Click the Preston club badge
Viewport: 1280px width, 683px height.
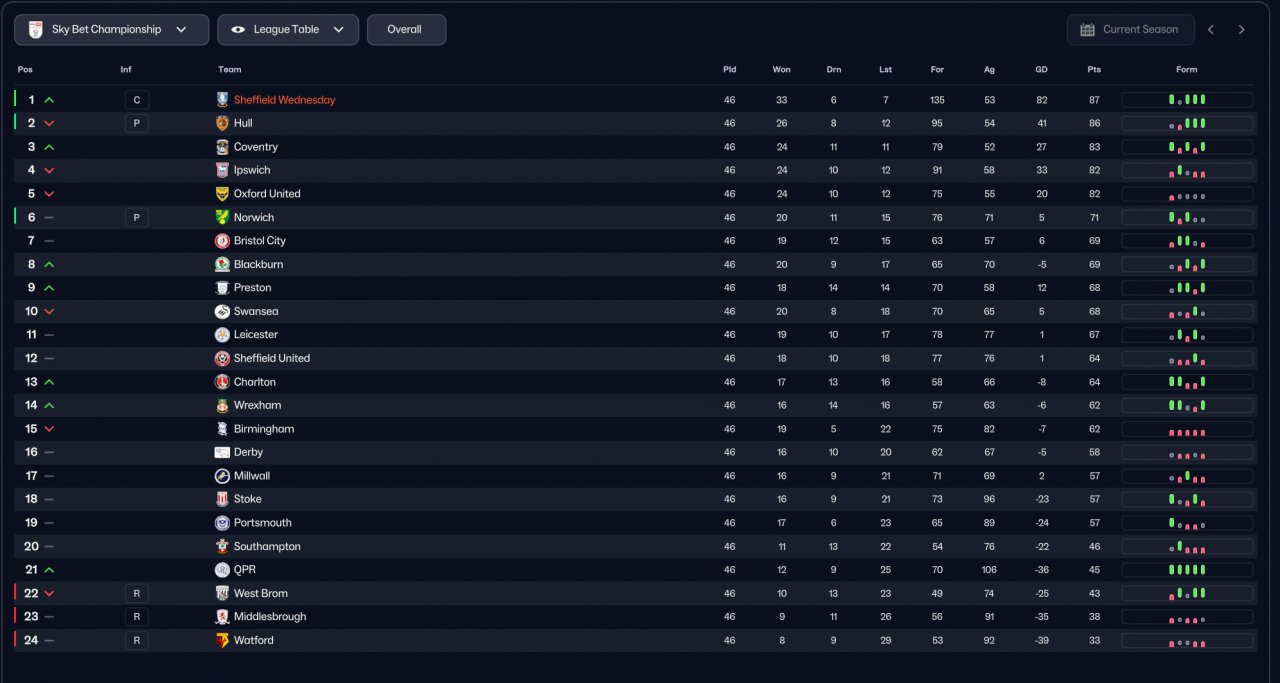pyautogui.click(x=222, y=288)
